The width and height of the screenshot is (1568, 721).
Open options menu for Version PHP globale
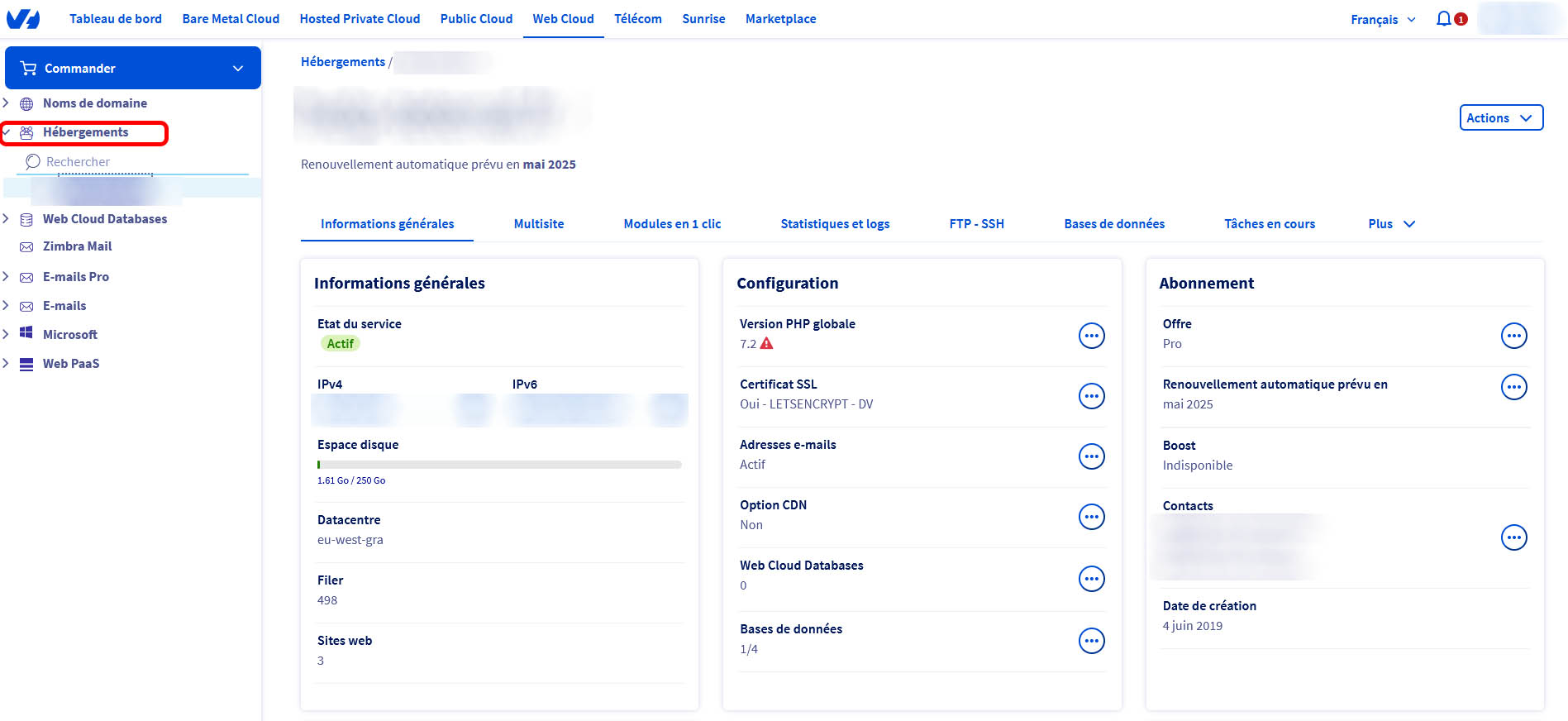point(1091,336)
